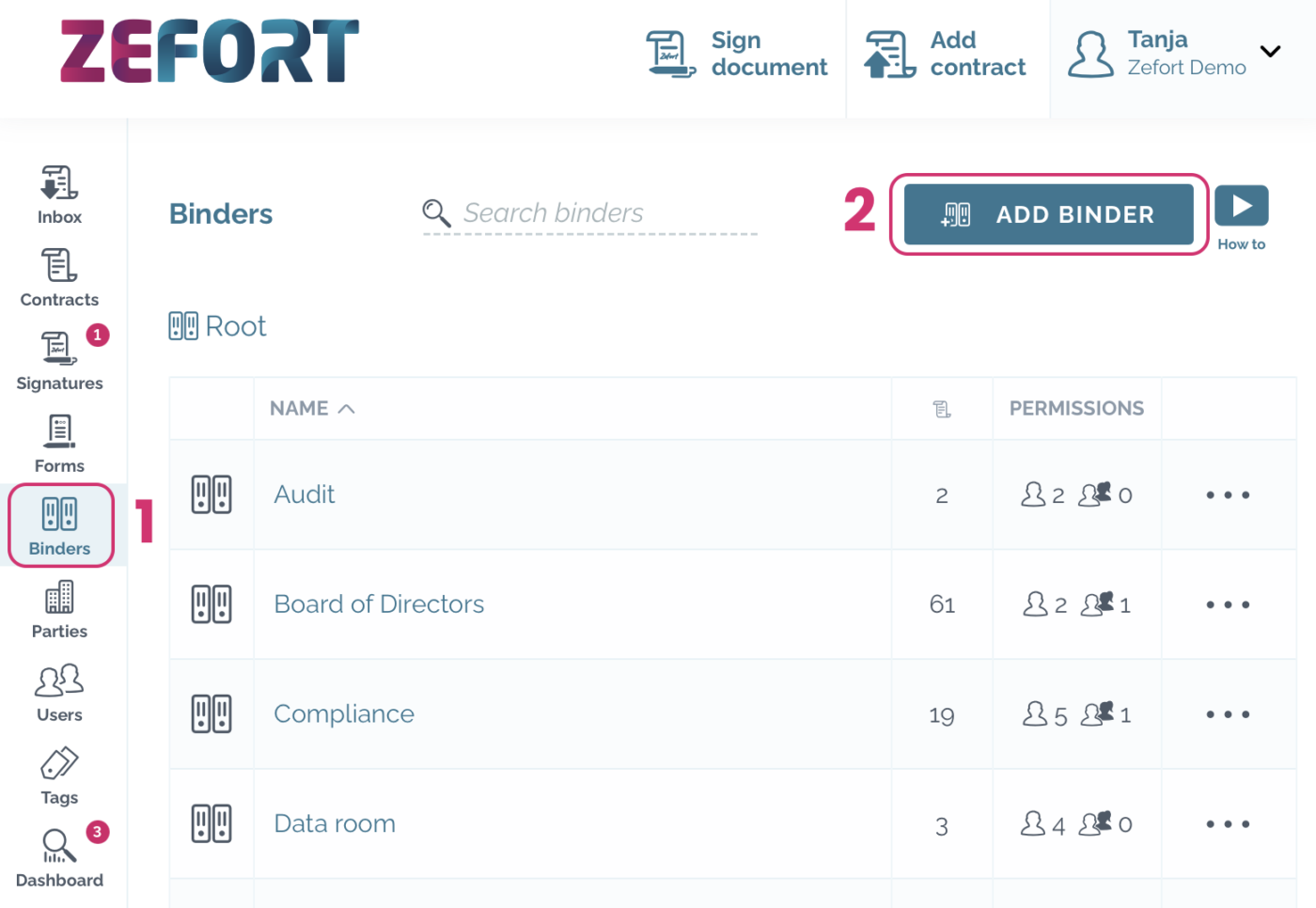This screenshot has width=1316, height=908.
Task: Play the How to video
Action: coord(1241,207)
